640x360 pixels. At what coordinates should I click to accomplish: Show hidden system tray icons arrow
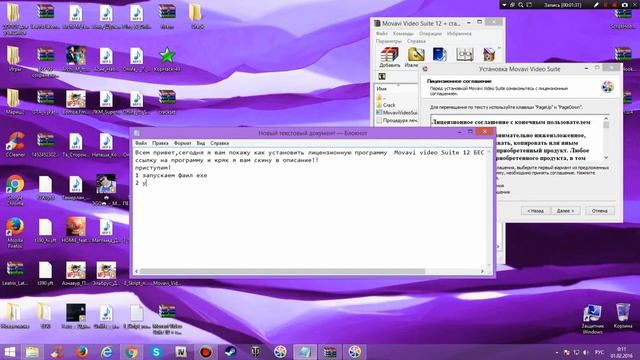click(557, 352)
